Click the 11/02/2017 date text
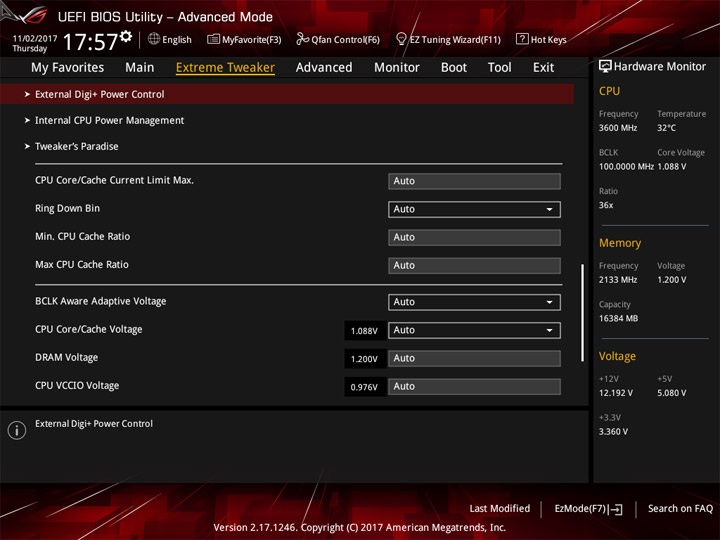This screenshot has width=720, height=540. tap(35, 39)
